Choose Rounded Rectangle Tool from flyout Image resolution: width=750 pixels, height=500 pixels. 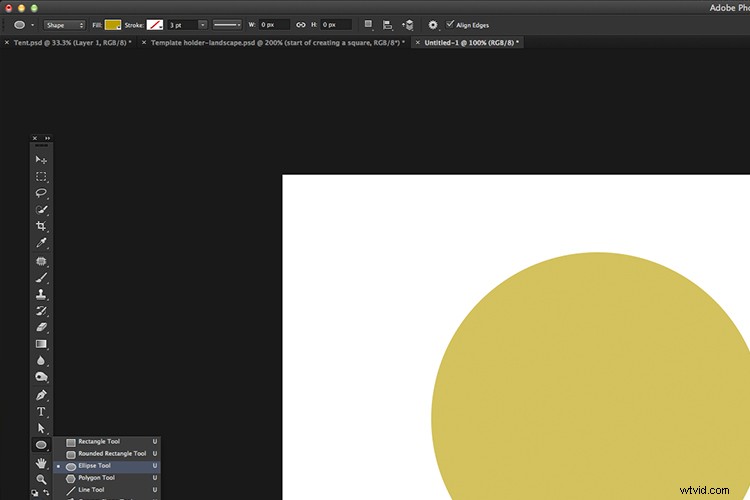[x=107, y=454]
